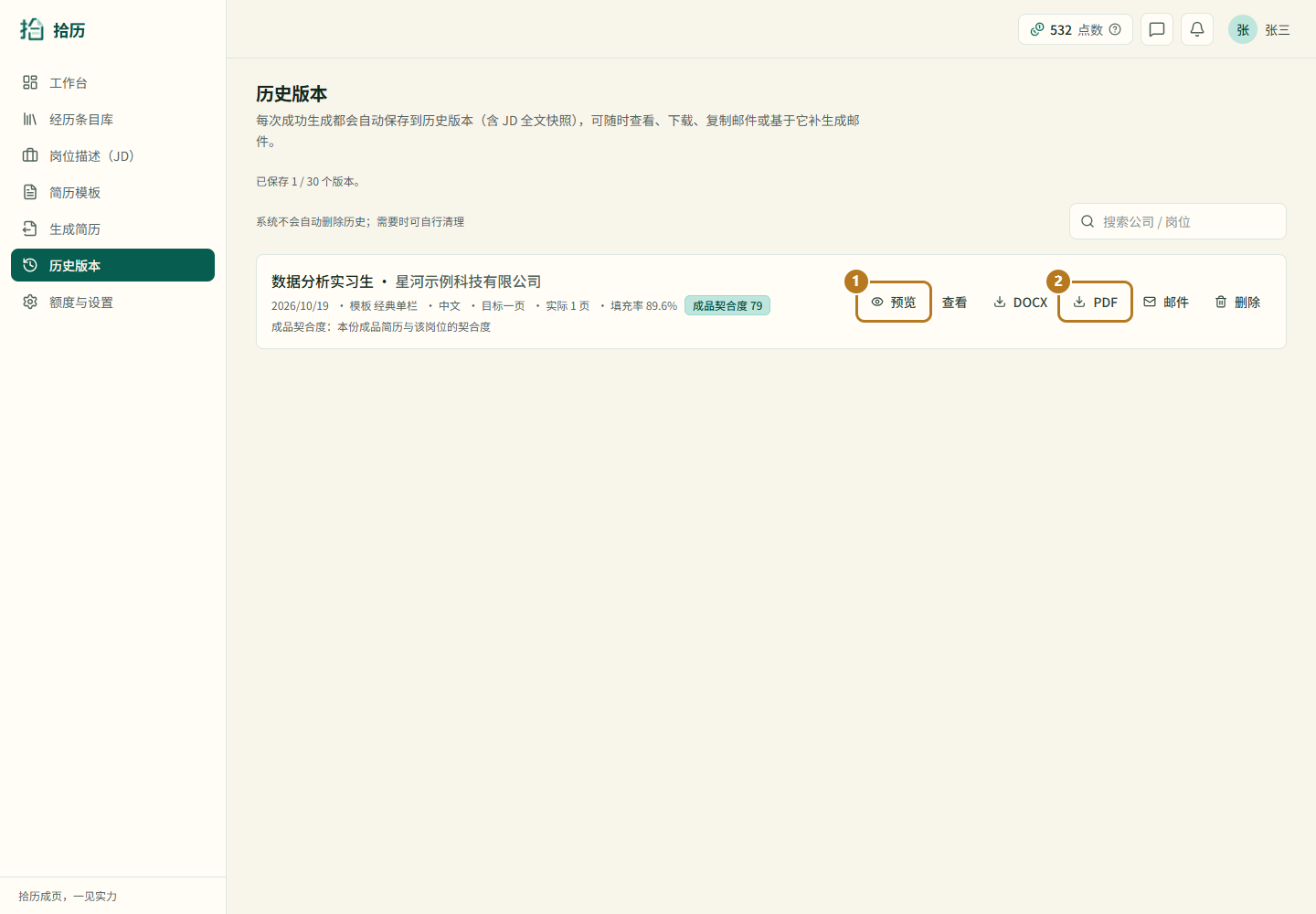Select 简历模板 in the sidebar
The height and width of the screenshot is (914, 1316).
coord(112,192)
